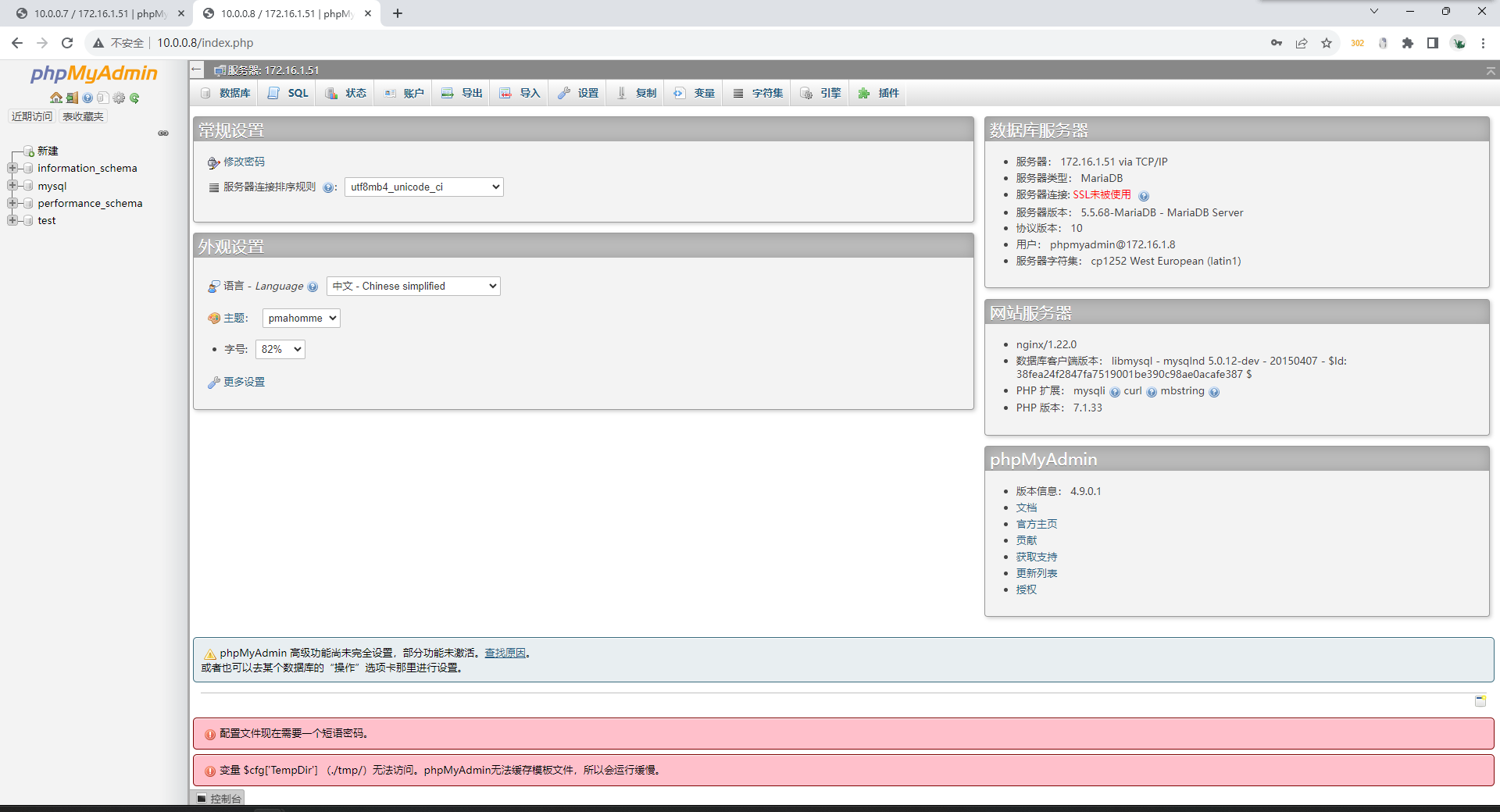The image size is (1500, 812).
Task: Open the browser three-dot menu
Action: [x=1483, y=43]
